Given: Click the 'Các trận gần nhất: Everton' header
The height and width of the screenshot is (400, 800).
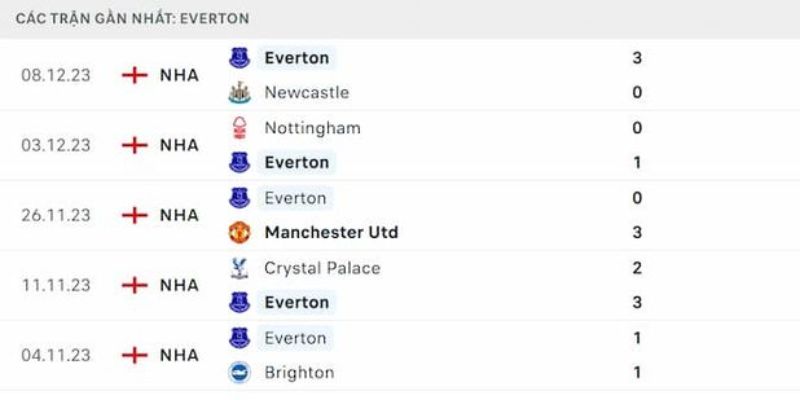Looking at the screenshot, I should coord(132,19).
